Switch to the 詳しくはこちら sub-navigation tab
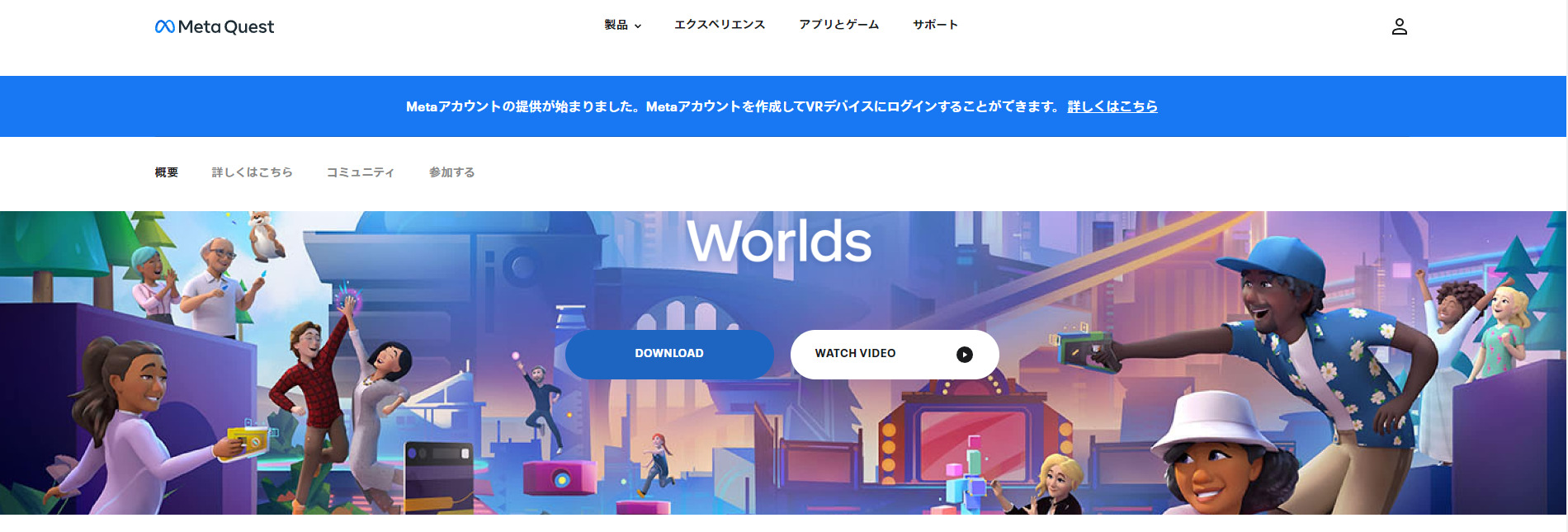 coord(253,172)
